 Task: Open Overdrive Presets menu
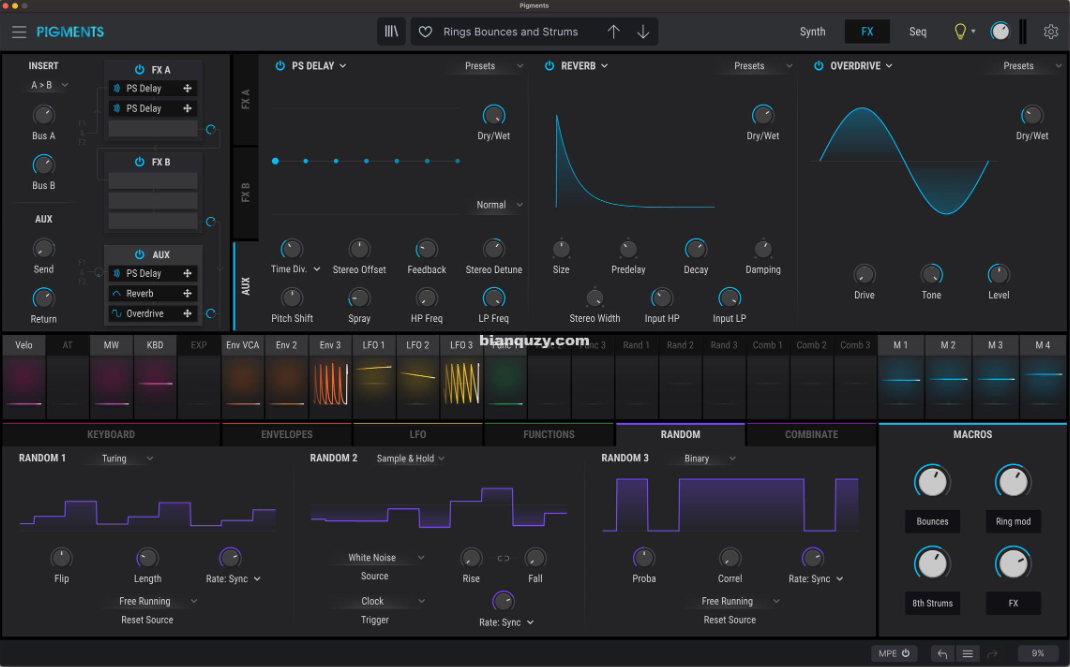[x=1032, y=66]
